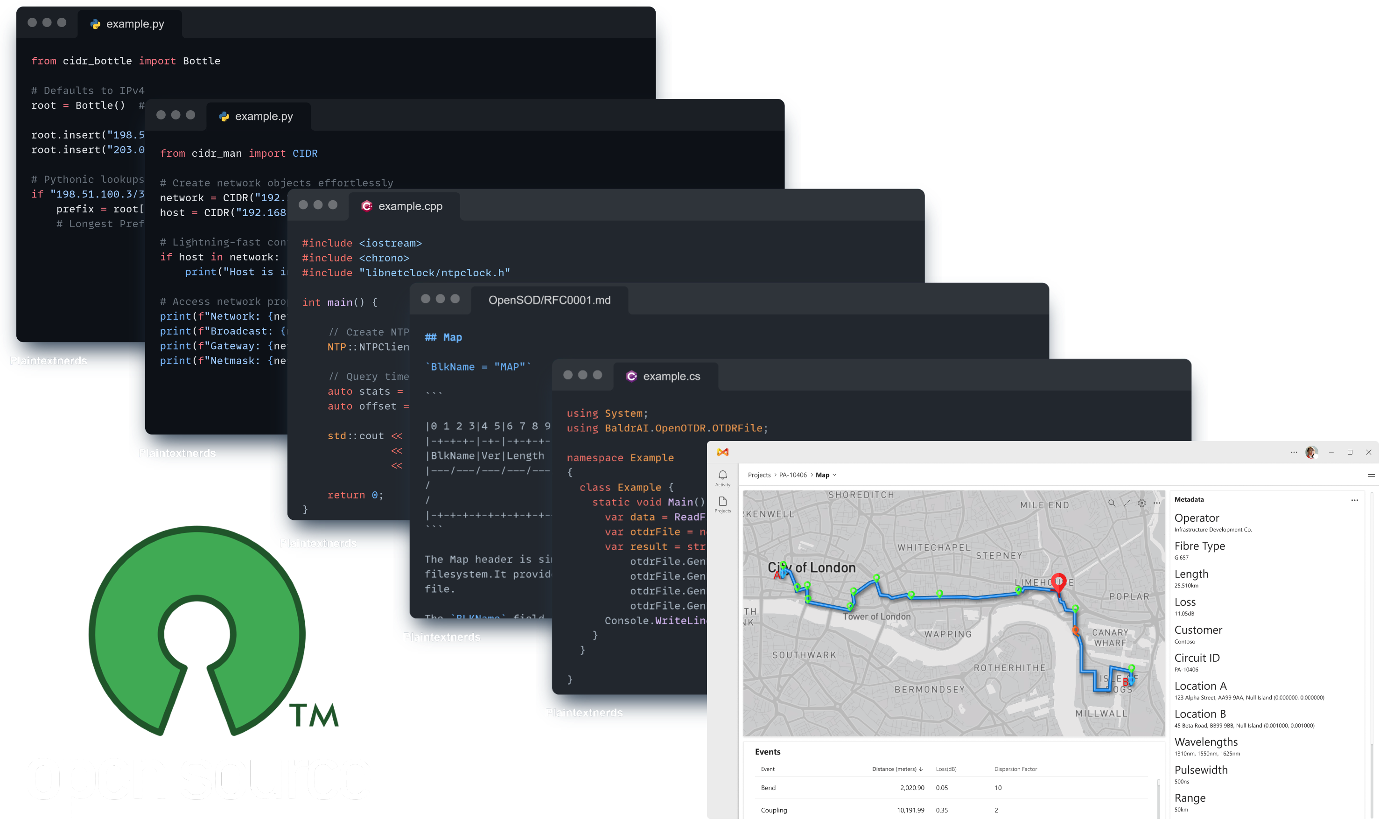Image resolution: width=1400 pixels, height=840 pixels.
Task: Open the hamburger menu at top right
Action: (x=1371, y=474)
